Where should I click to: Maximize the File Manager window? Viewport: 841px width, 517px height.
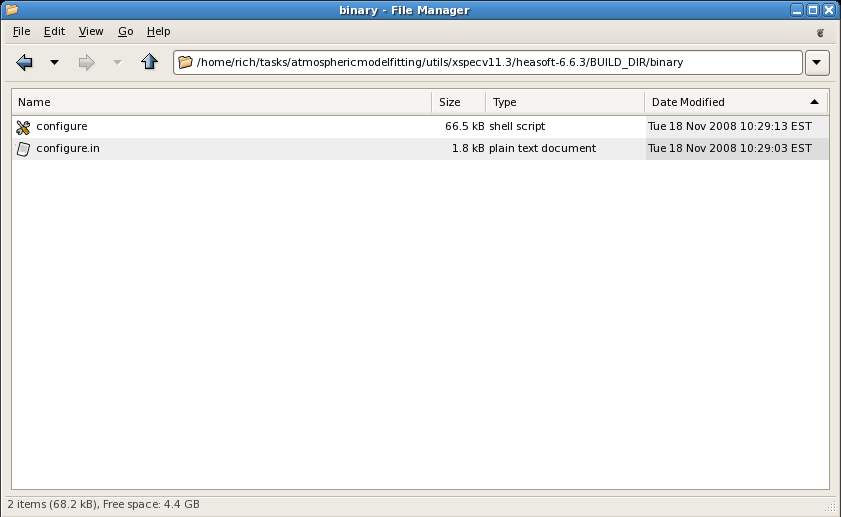click(x=813, y=10)
